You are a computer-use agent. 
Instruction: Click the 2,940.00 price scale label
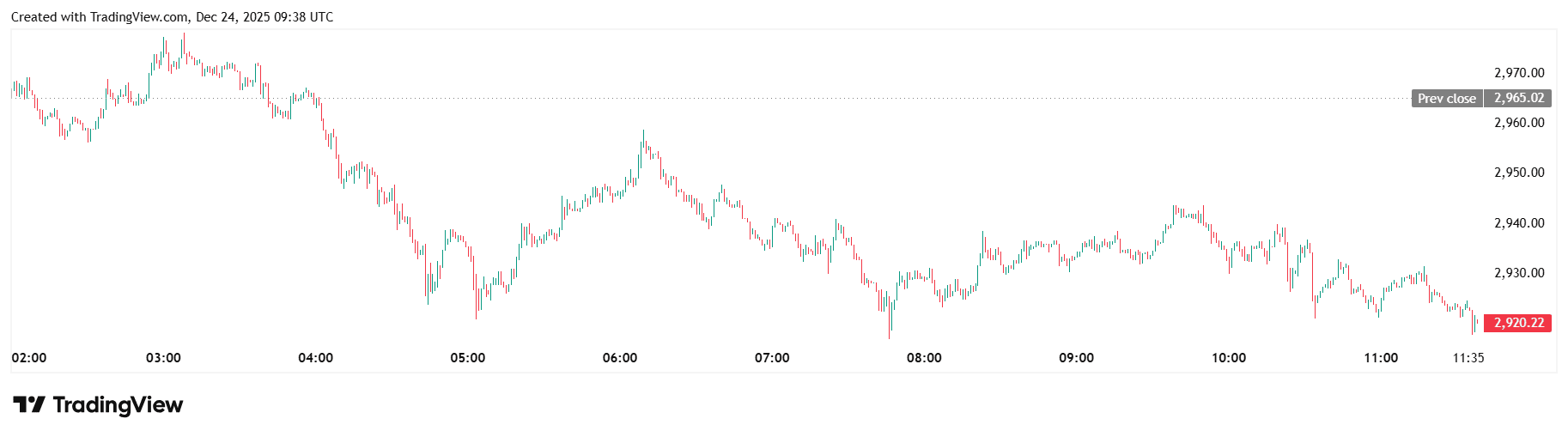point(1519,223)
